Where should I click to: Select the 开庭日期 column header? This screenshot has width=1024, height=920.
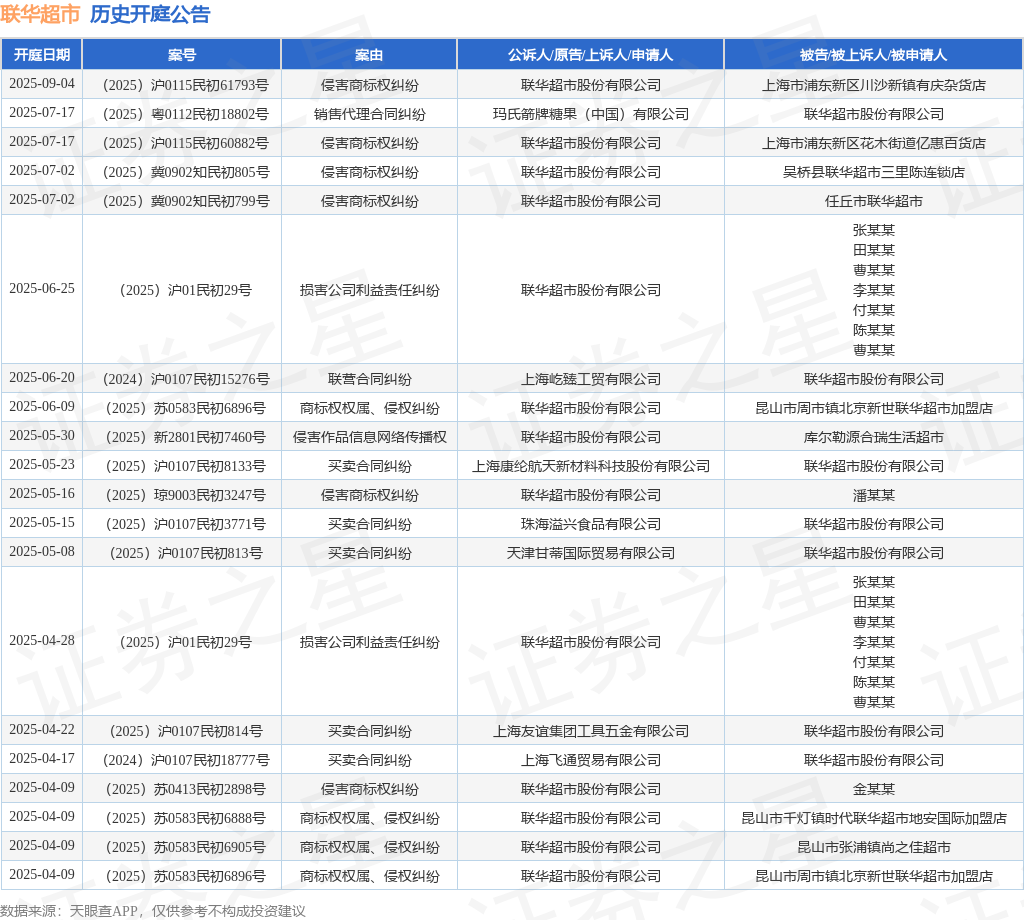pyautogui.click(x=42, y=55)
